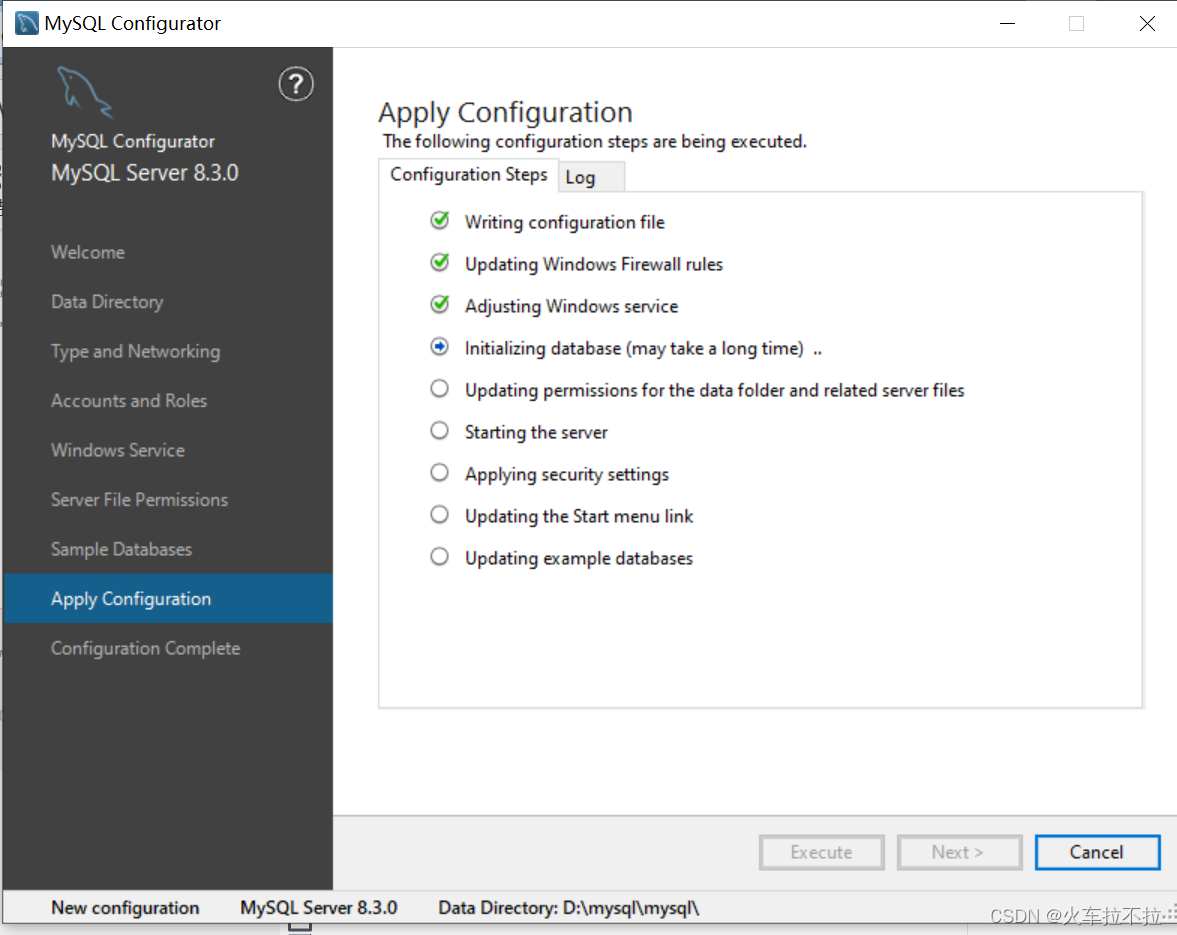Click the 'Updating Windows Firewall rules' step text
Image resolution: width=1177 pixels, height=935 pixels.
594,264
